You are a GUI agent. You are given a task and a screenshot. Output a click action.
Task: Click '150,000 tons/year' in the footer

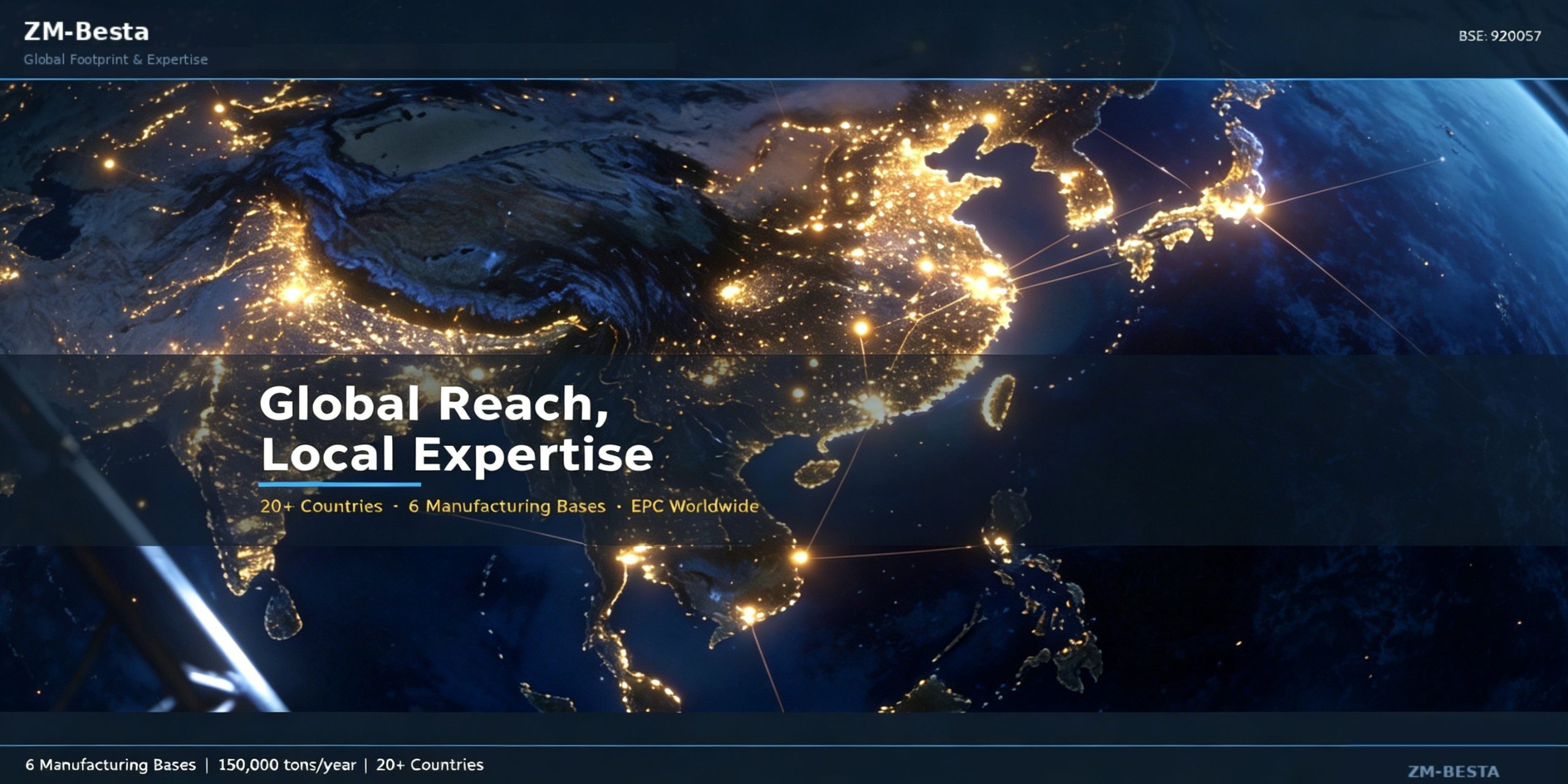[x=287, y=765]
